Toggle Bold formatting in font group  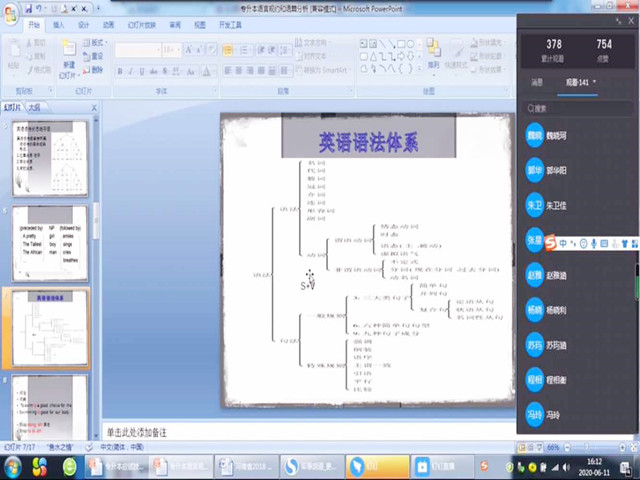(x=120, y=72)
